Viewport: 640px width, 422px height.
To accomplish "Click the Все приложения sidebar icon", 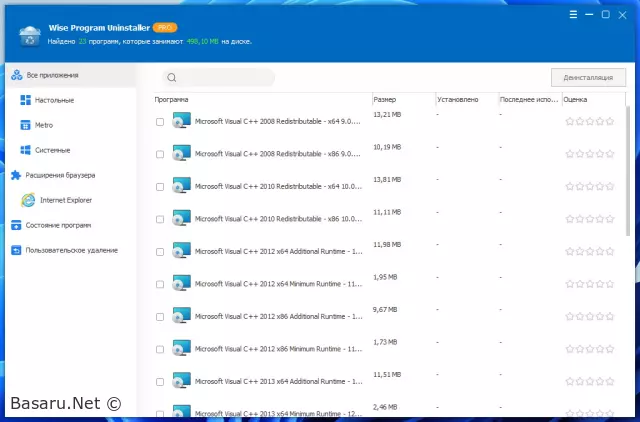I will (17, 75).
